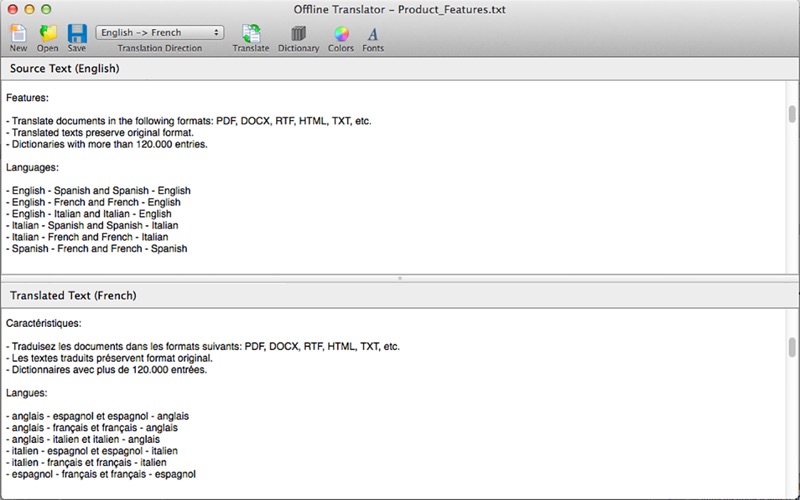Click "English - Spanish and Spanish - English" line
This screenshot has height=500, width=800.
[98, 190]
